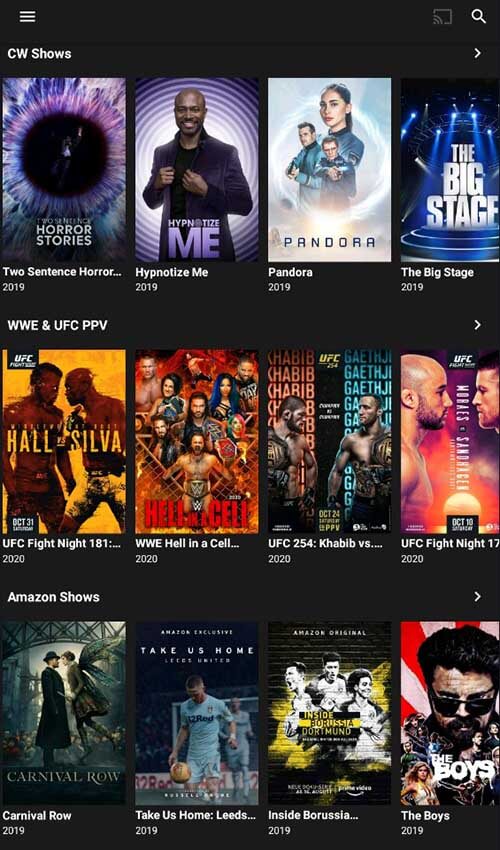Open search with the magnifier icon
The width and height of the screenshot is (500, 850).
(x=478, y=16)
